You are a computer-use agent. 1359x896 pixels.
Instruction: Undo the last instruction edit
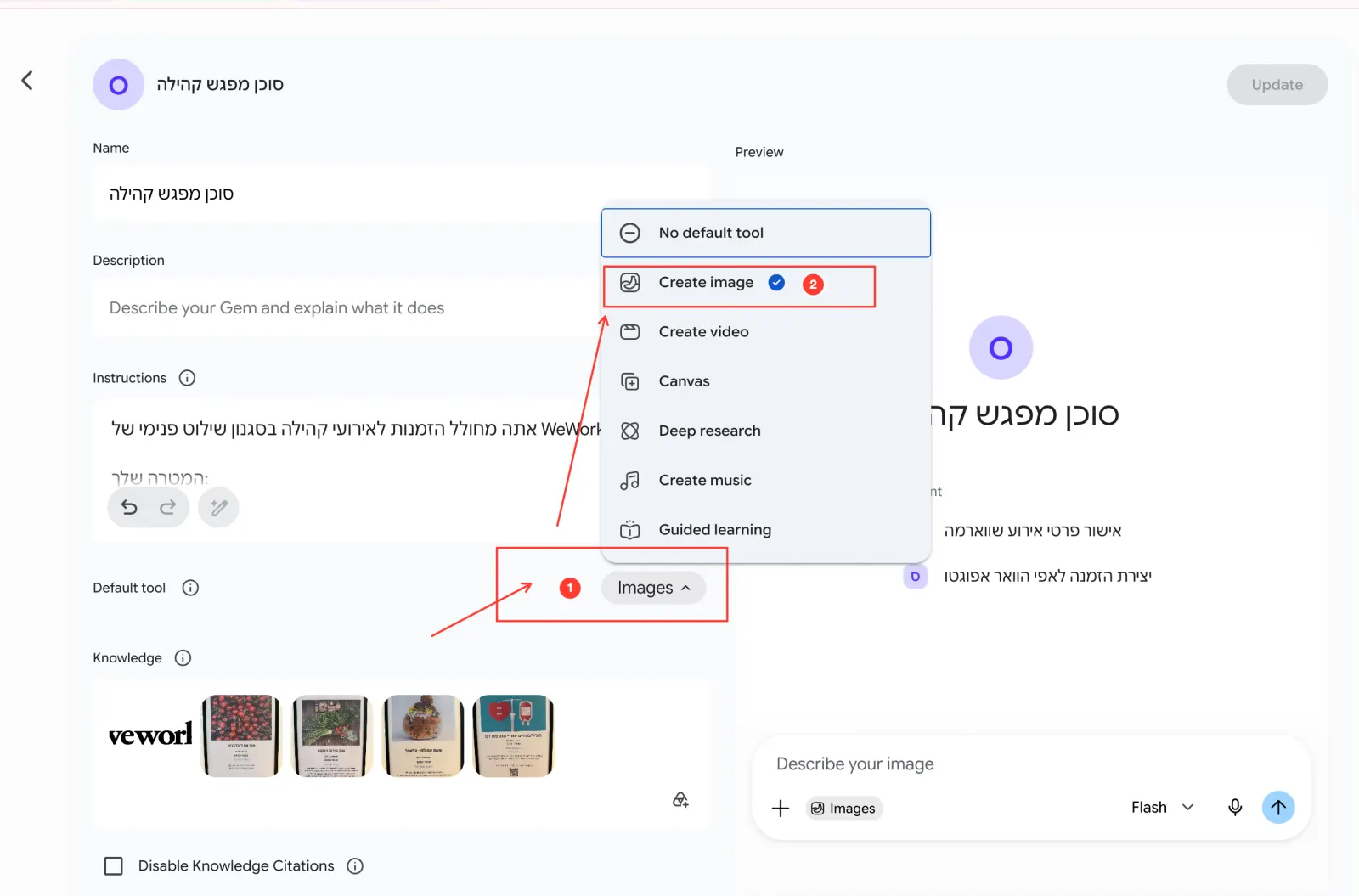[129, 507]
